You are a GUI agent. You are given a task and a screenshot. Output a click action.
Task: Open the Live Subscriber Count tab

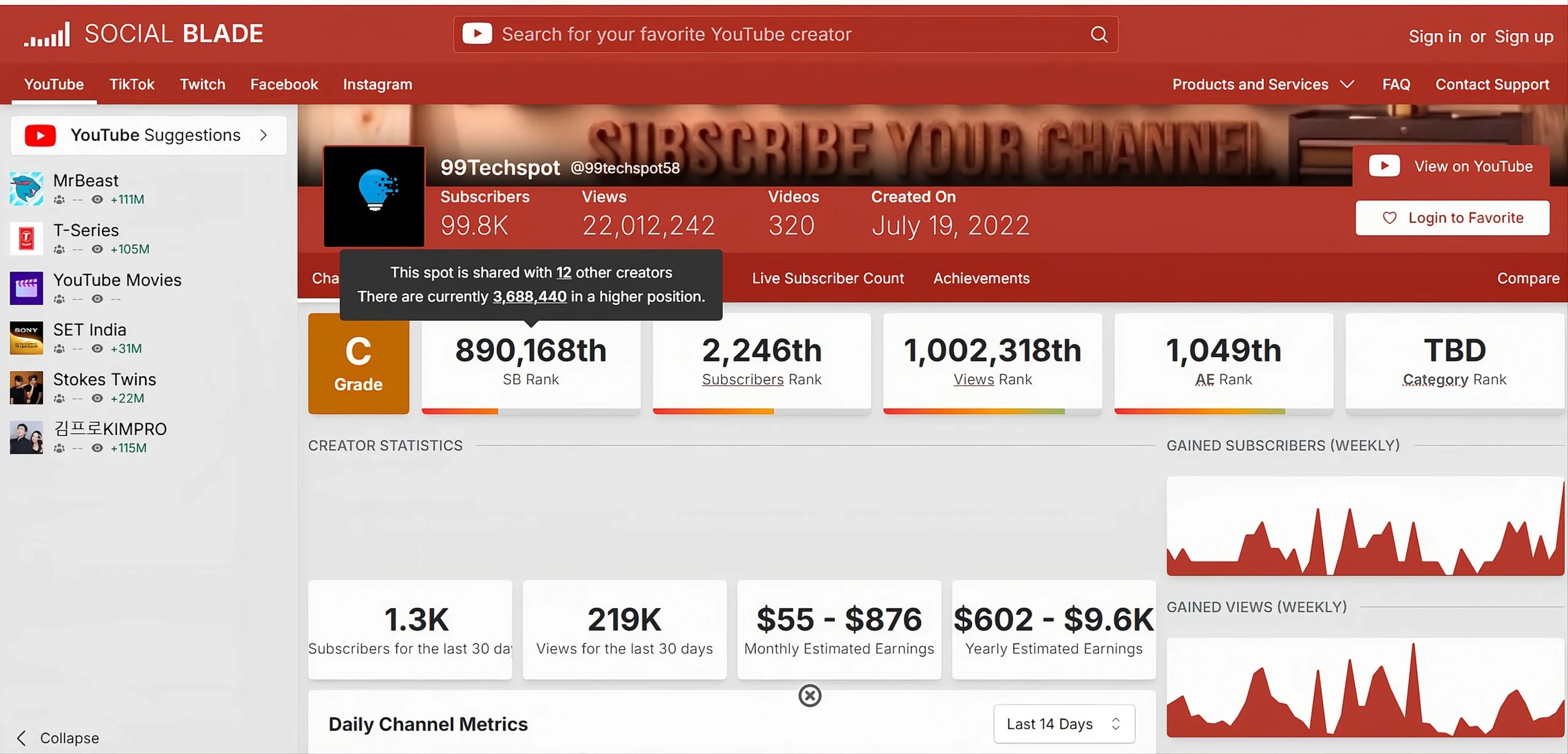coord(828,279)
